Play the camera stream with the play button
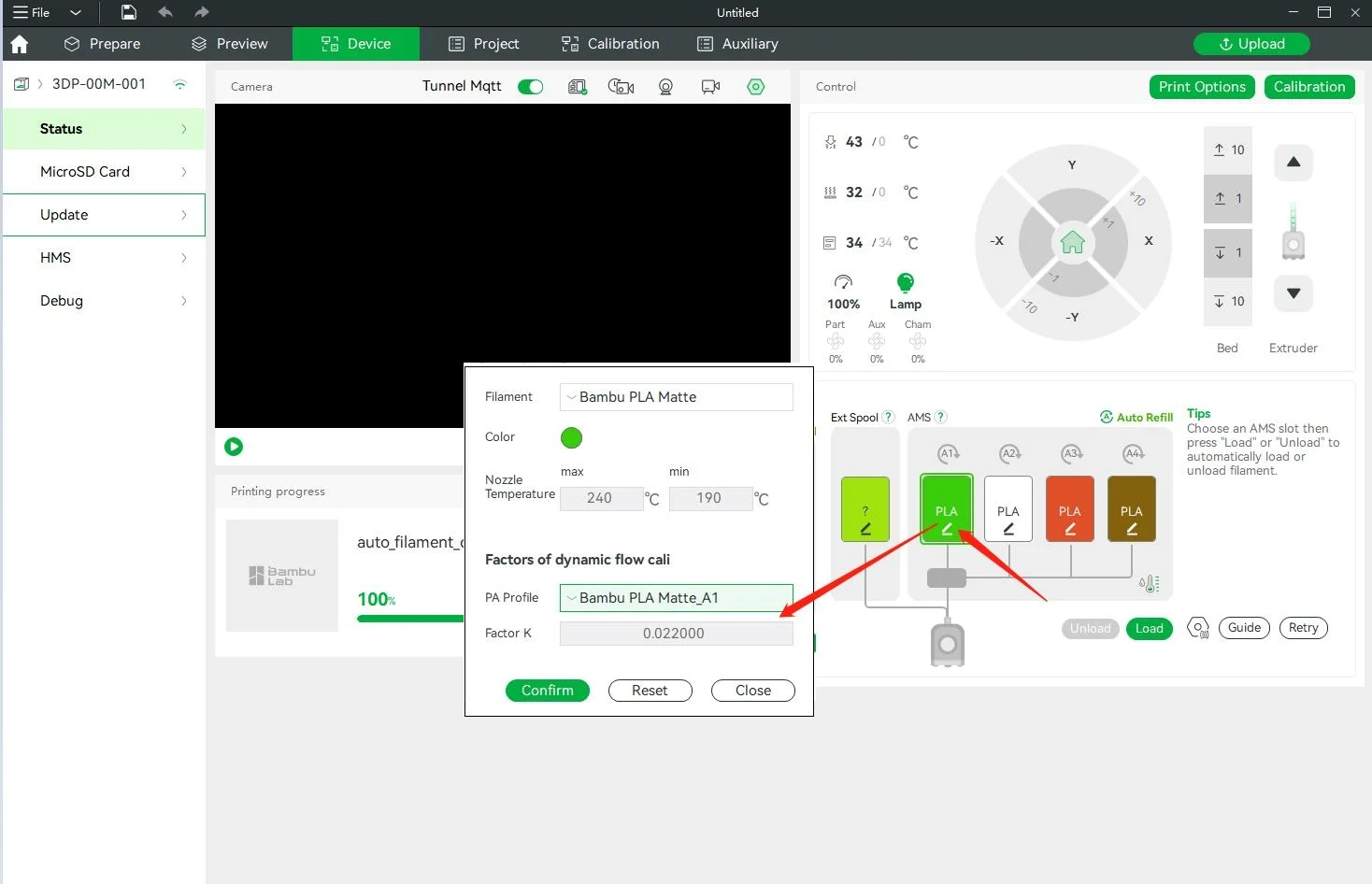 234,447
